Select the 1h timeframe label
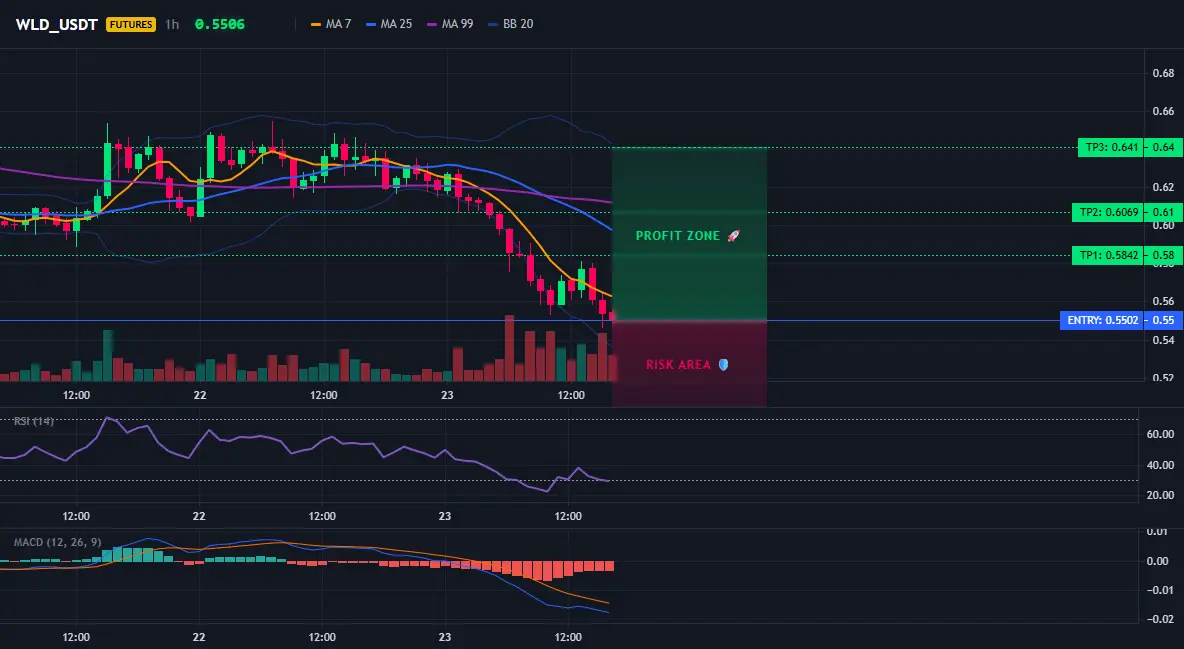The image size is (1184, 649). [172, 24]
